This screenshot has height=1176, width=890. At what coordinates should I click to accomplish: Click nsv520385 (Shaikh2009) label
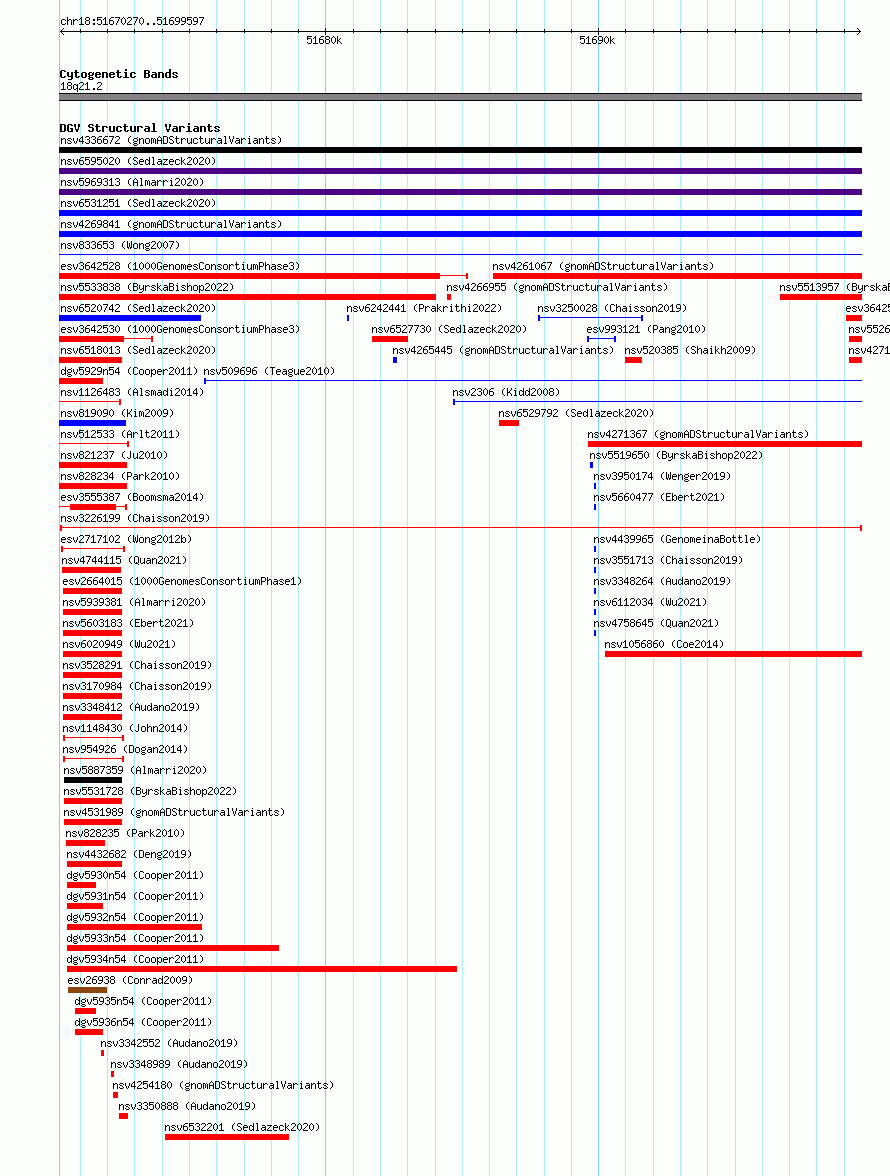click(690, 350)
